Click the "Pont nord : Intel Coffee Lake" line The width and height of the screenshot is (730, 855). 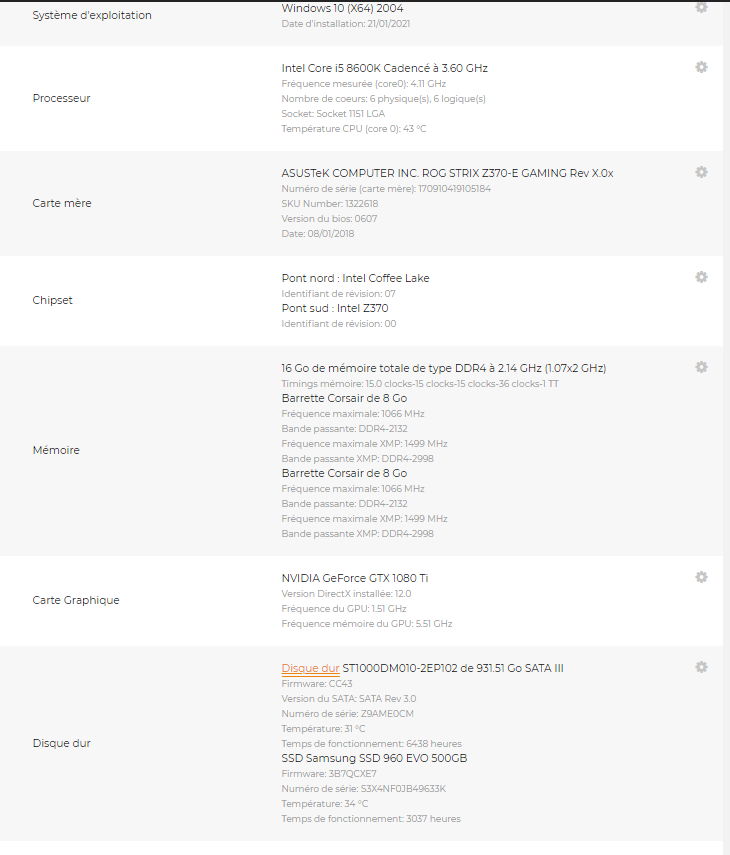coord(355,278)
